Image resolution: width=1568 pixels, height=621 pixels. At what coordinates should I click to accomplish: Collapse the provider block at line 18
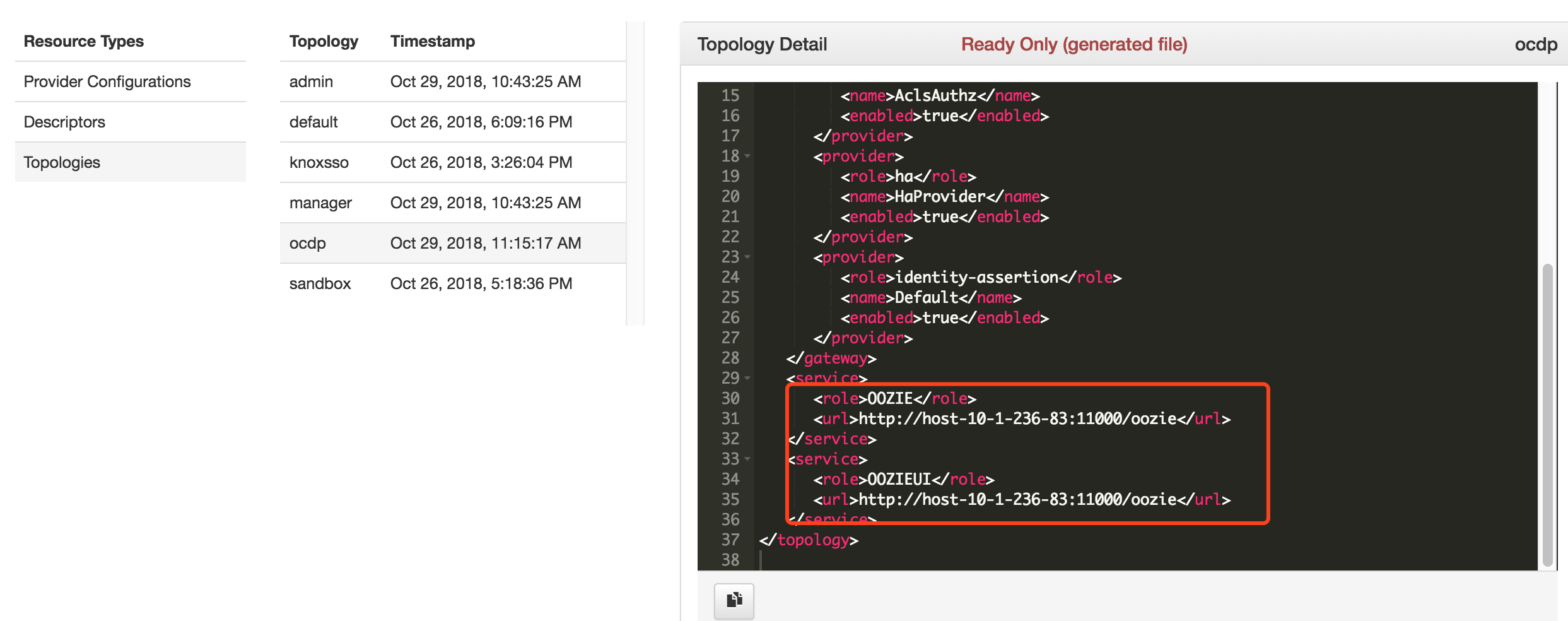[x=747, y=156]
